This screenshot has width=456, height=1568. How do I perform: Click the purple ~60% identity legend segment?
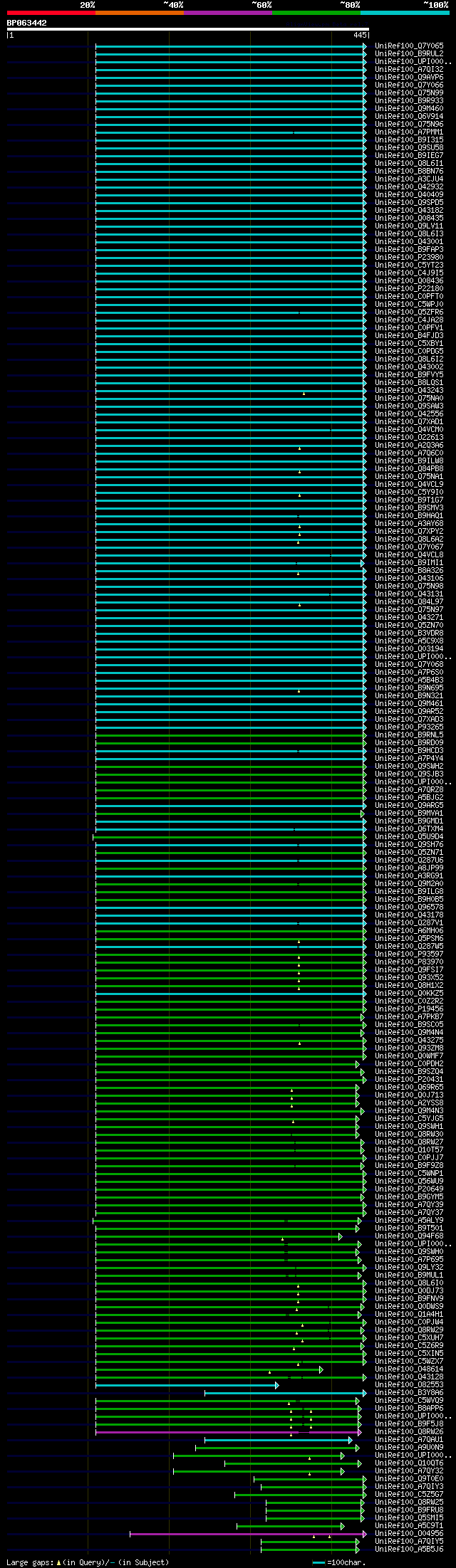coord(228,13)
